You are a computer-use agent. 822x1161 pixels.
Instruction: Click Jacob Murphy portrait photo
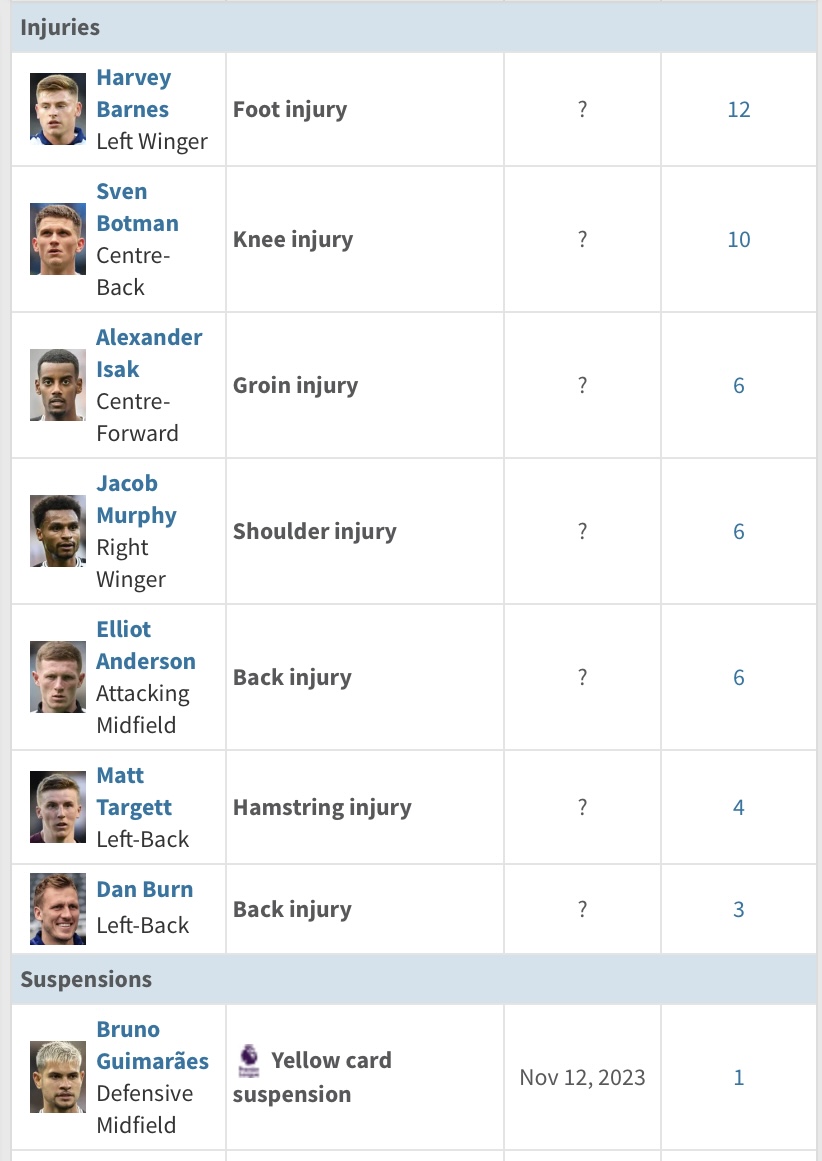58,531
